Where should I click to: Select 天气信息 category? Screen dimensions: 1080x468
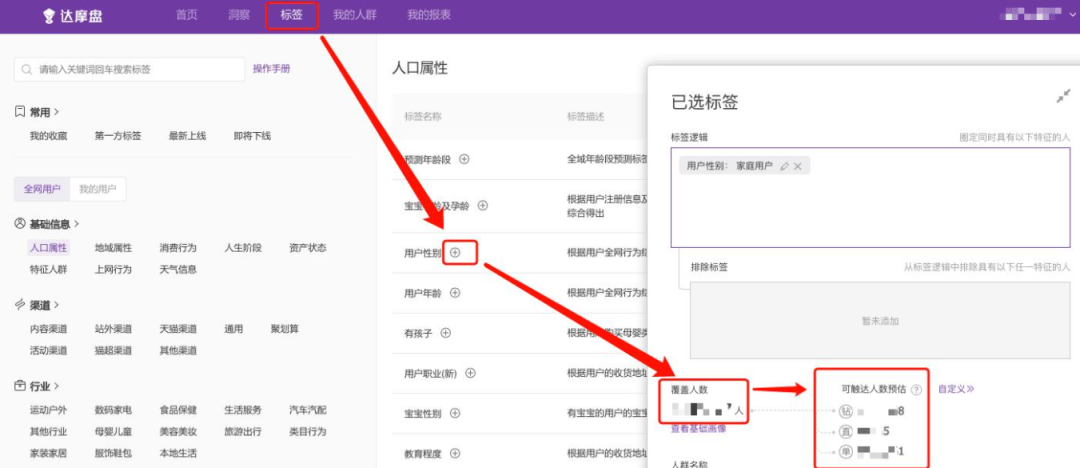point(178,269)
